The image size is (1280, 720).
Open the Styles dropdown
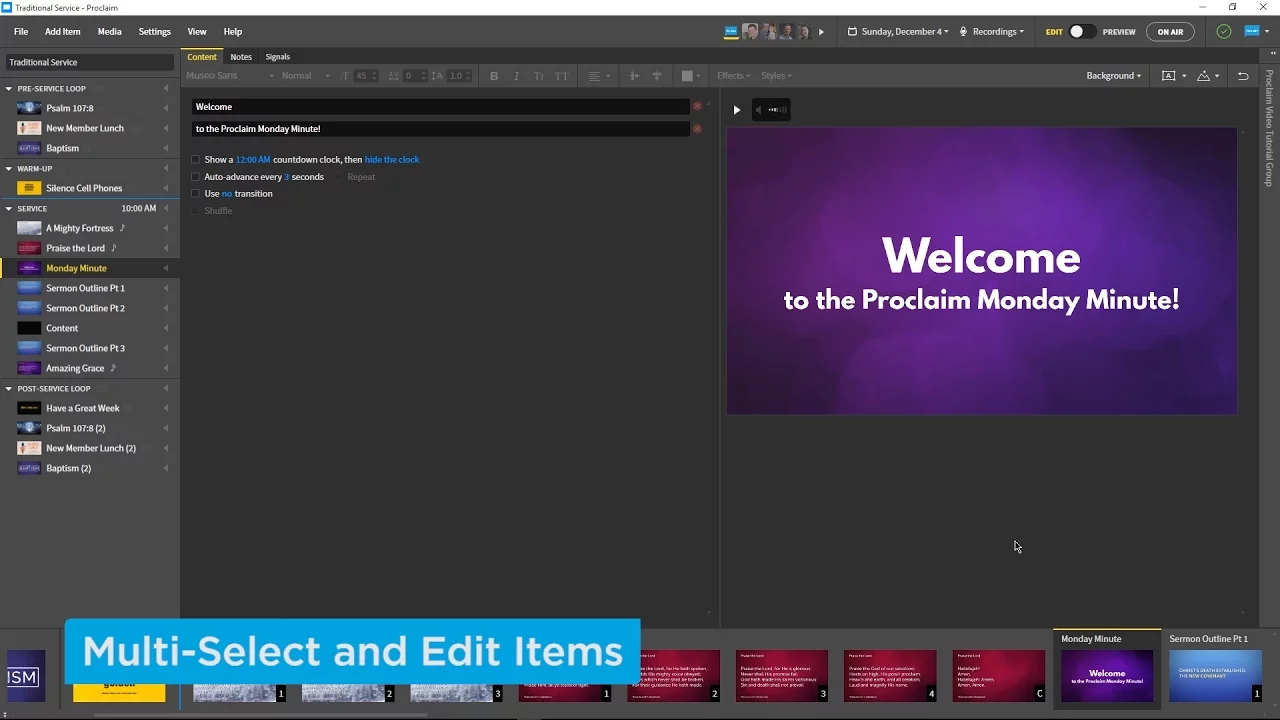[x=776, y=76]
